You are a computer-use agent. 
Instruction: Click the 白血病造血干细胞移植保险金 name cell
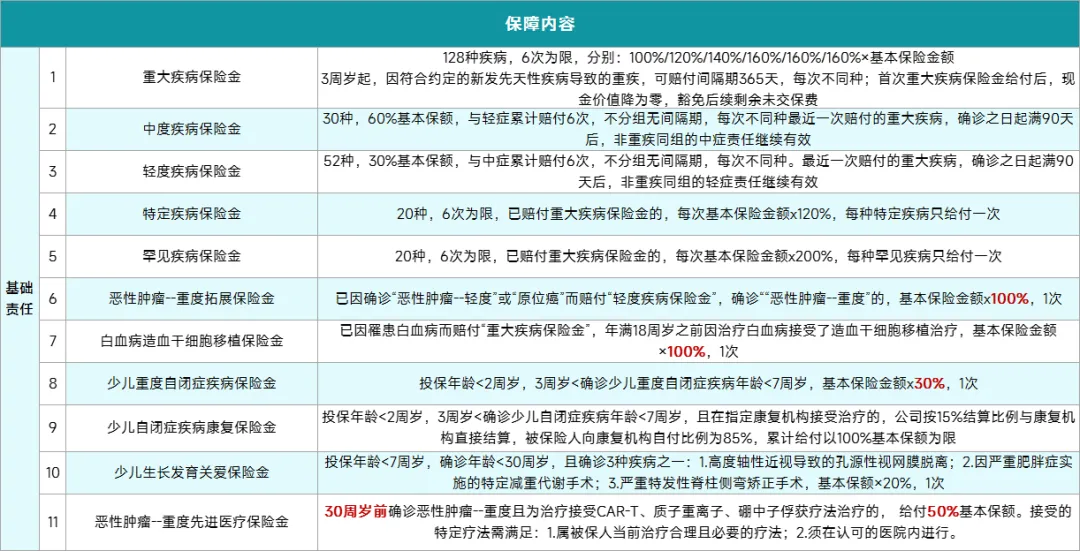tap(192, 340)
